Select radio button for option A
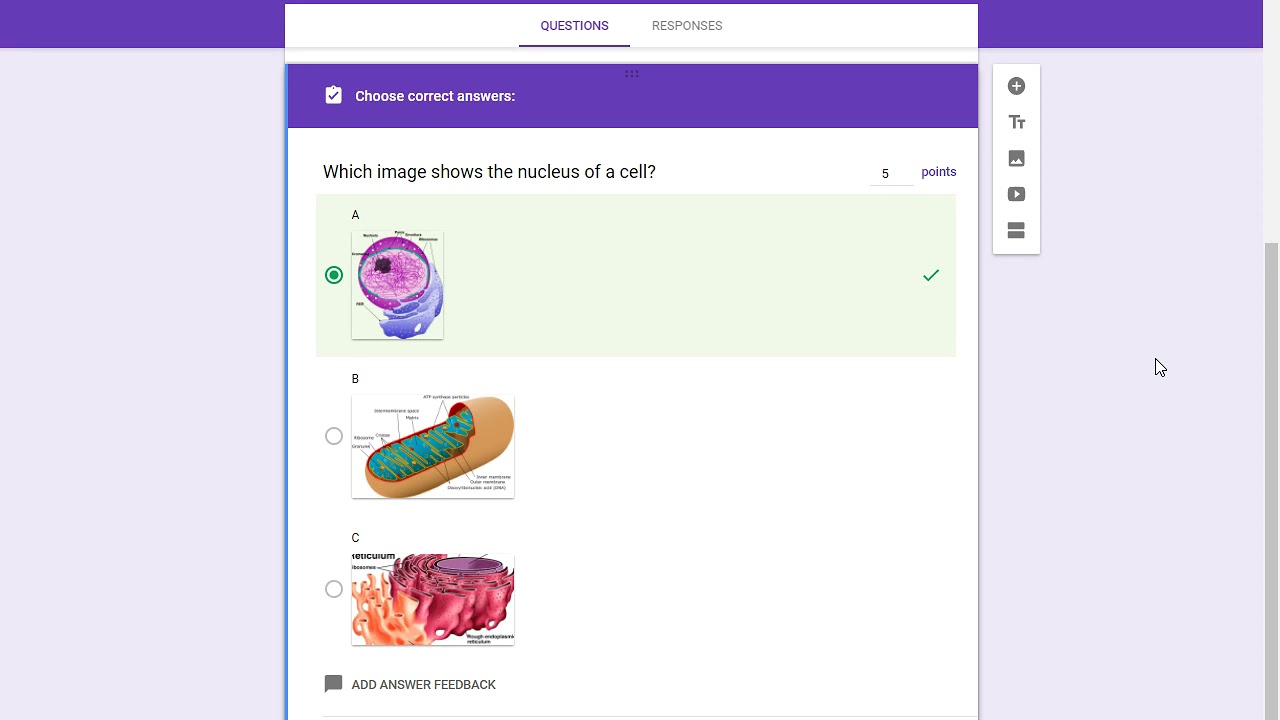This screenshot has width=1280, height=720. tap(334, 275)
